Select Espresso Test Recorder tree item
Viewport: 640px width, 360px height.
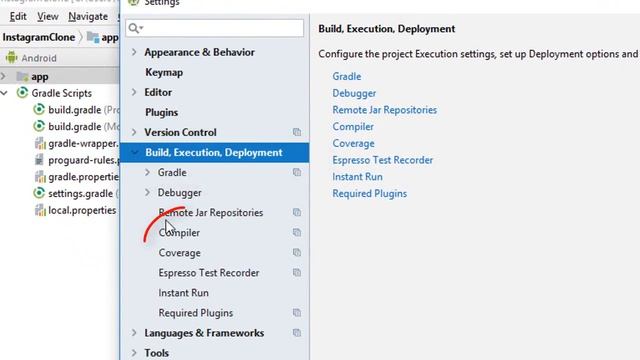[209, 273]
